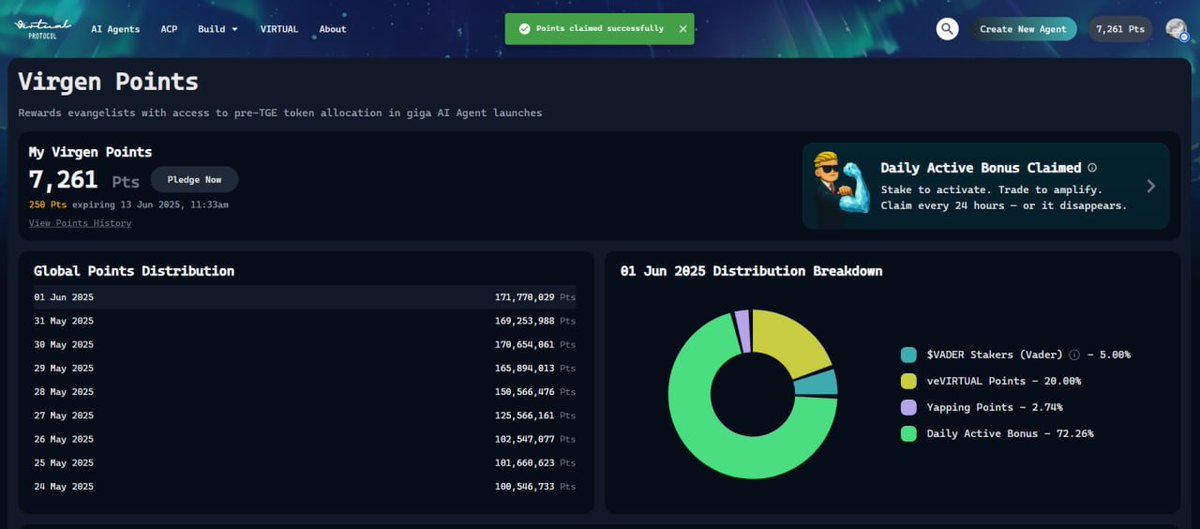
Task: Click the large 7,261 points total
Action: coord(63,180)
